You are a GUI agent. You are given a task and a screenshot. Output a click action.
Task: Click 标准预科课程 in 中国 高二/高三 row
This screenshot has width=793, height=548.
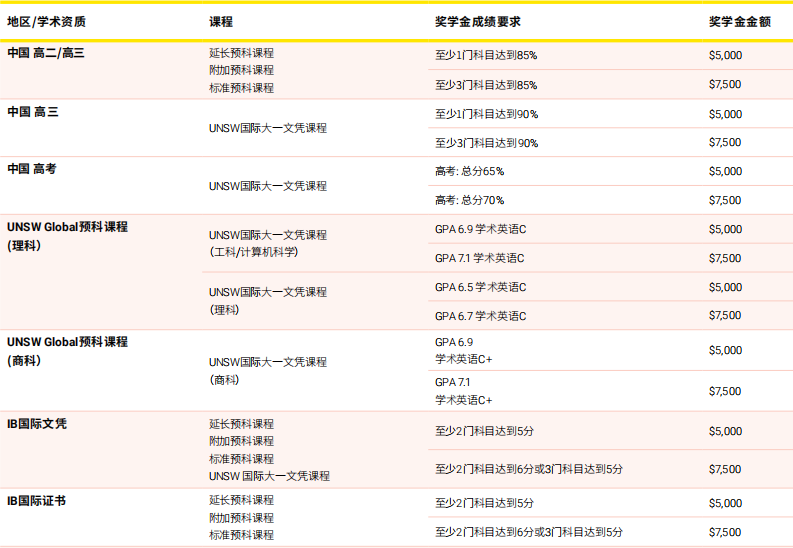[x=241, y=88]
